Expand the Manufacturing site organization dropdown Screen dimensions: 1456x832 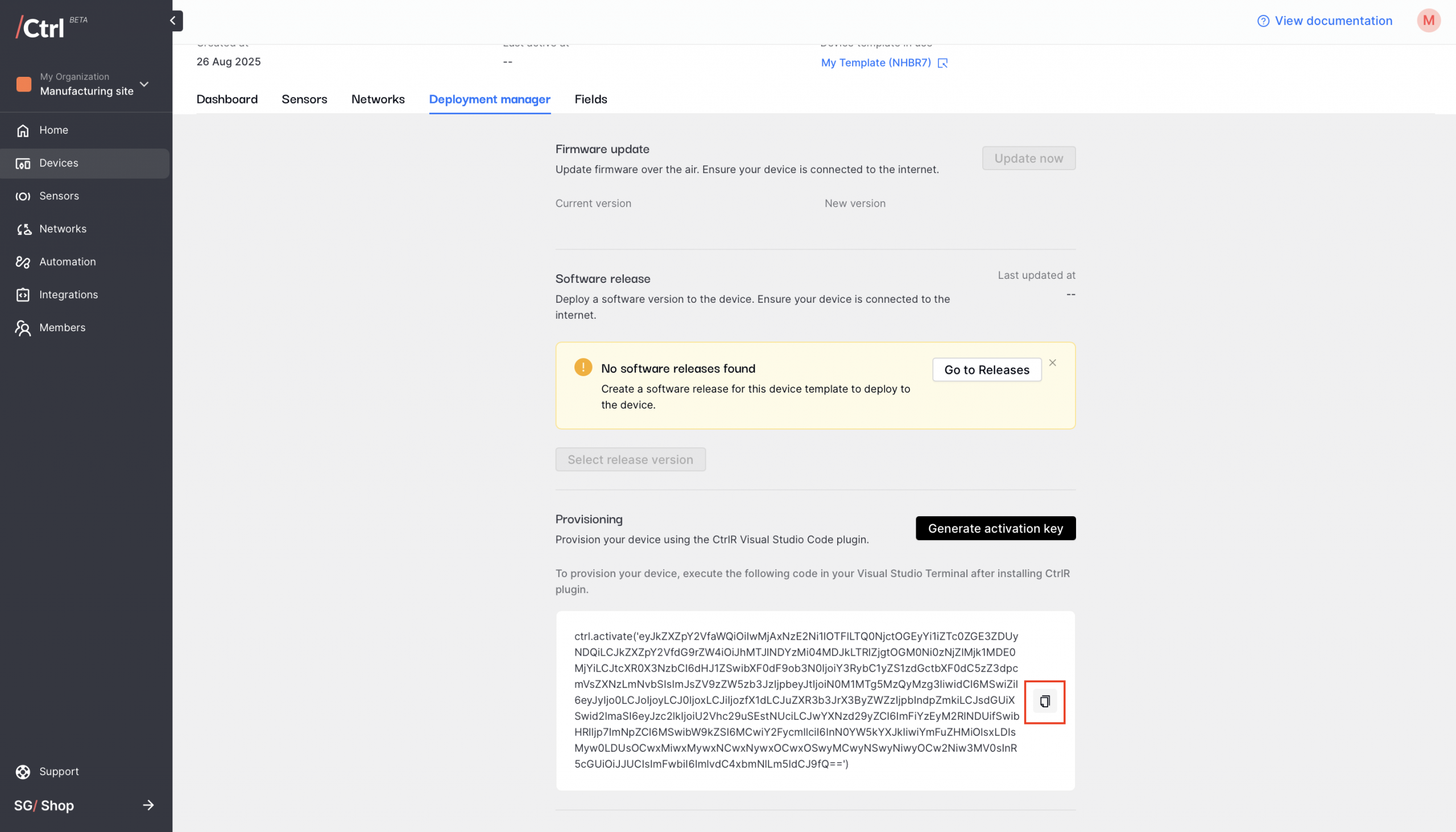[144, 85]
